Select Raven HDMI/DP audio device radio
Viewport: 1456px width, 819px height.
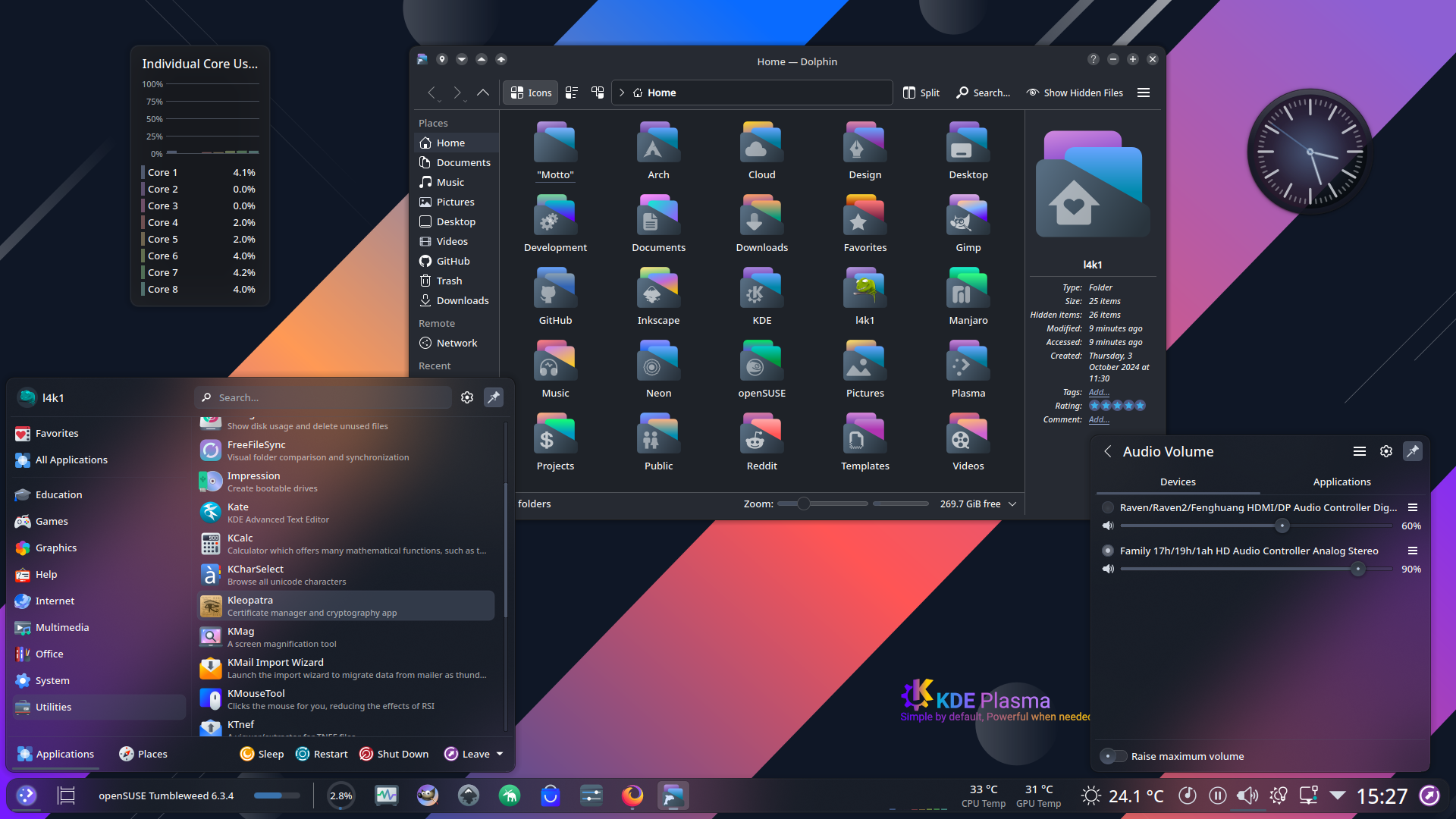(1108, 507)
